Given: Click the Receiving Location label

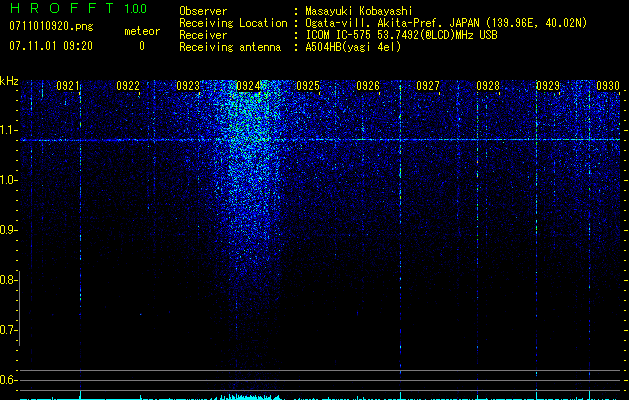Looking at the screenshot, I should (x=233, y=23).
